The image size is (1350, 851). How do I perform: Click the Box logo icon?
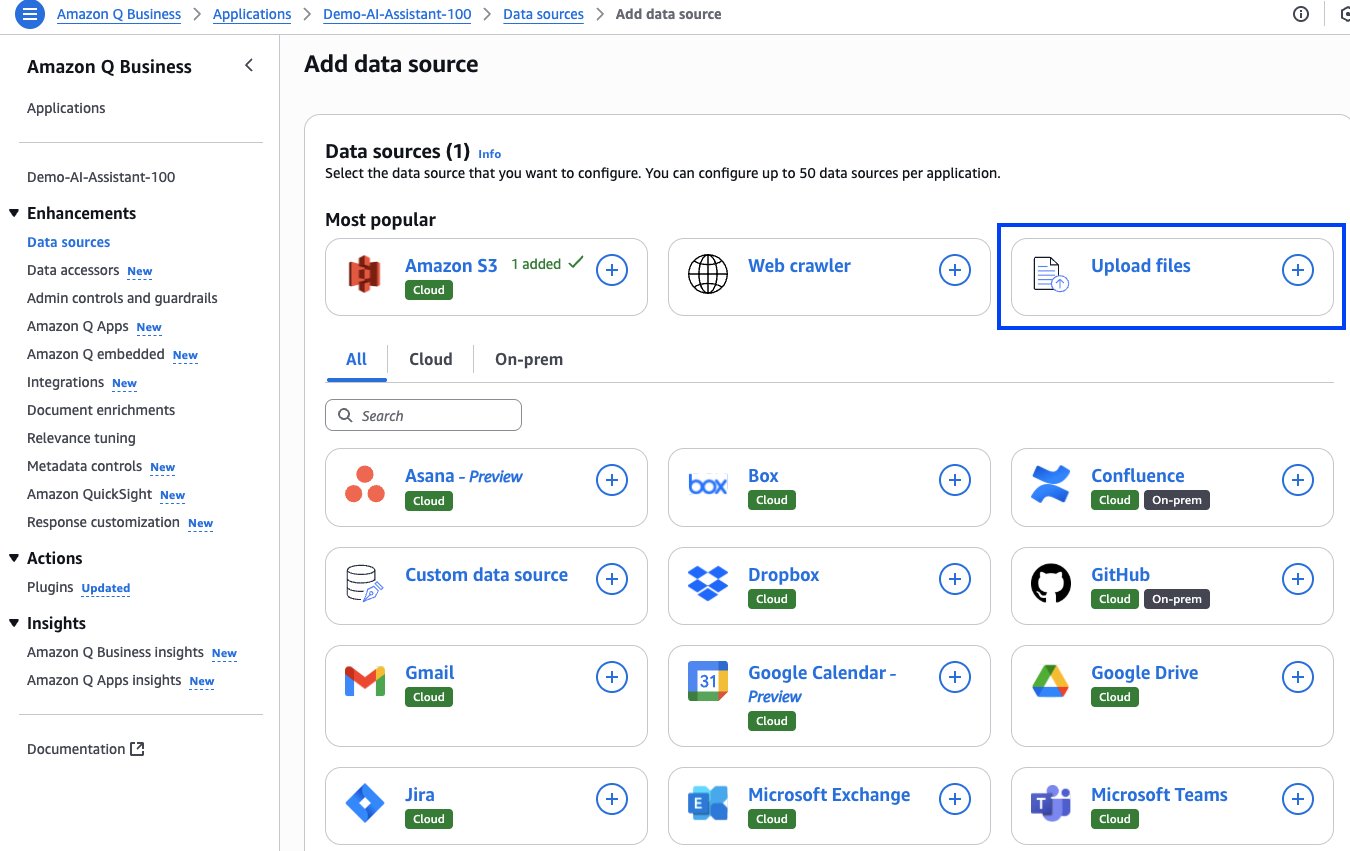(x=708, y=485)
